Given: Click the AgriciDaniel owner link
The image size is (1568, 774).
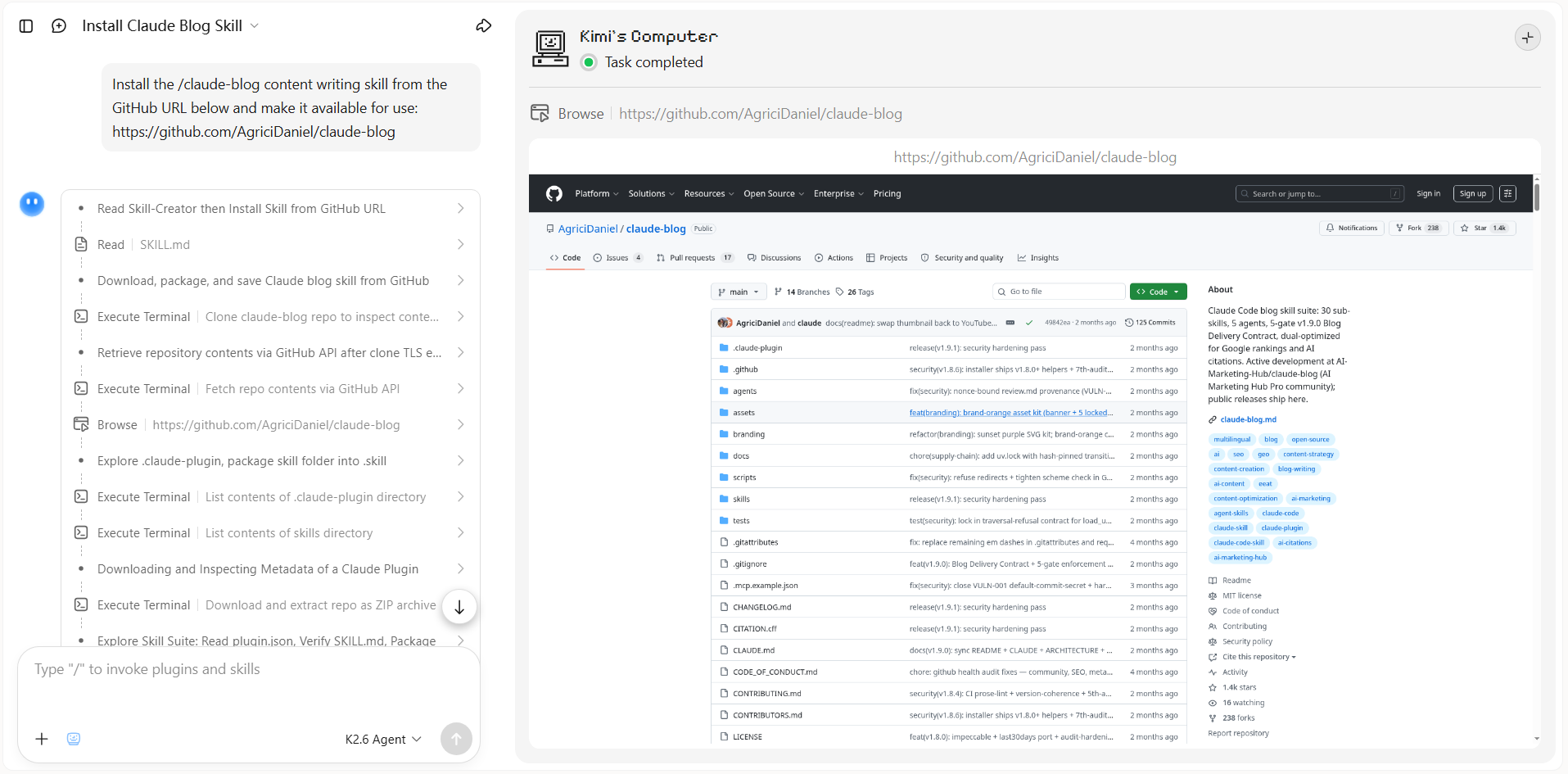Looking at the screenshot, I should [588, 229].
